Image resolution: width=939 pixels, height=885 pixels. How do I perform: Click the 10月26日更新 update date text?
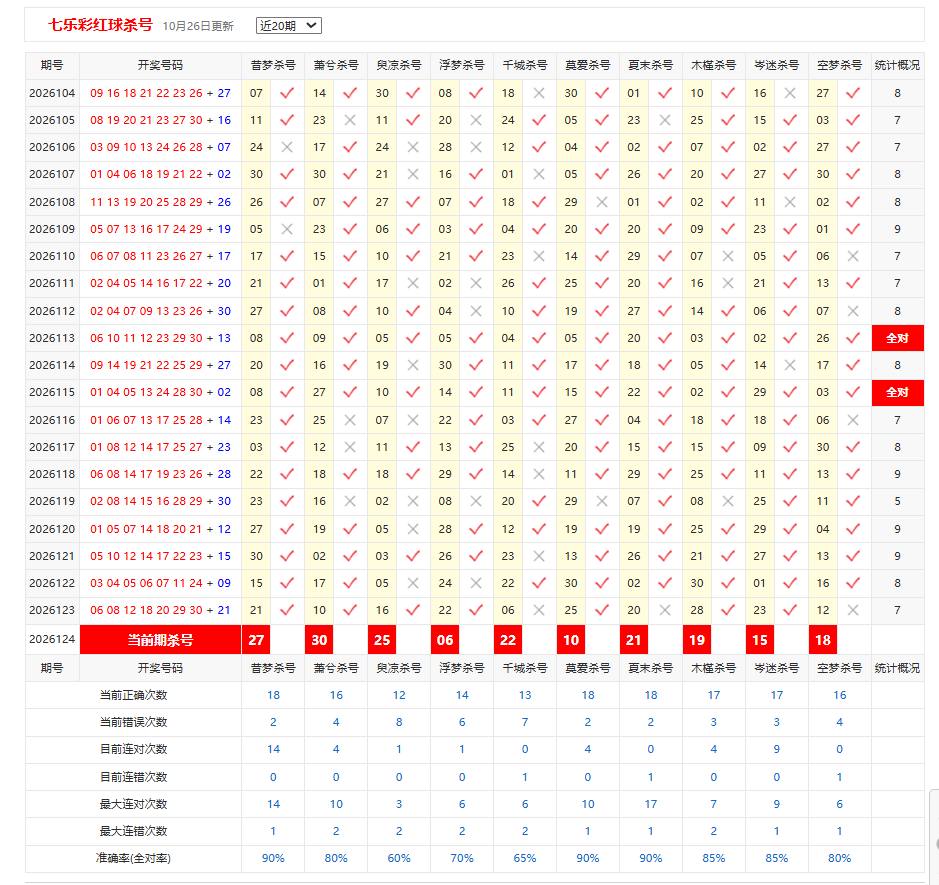click(198, 26)
